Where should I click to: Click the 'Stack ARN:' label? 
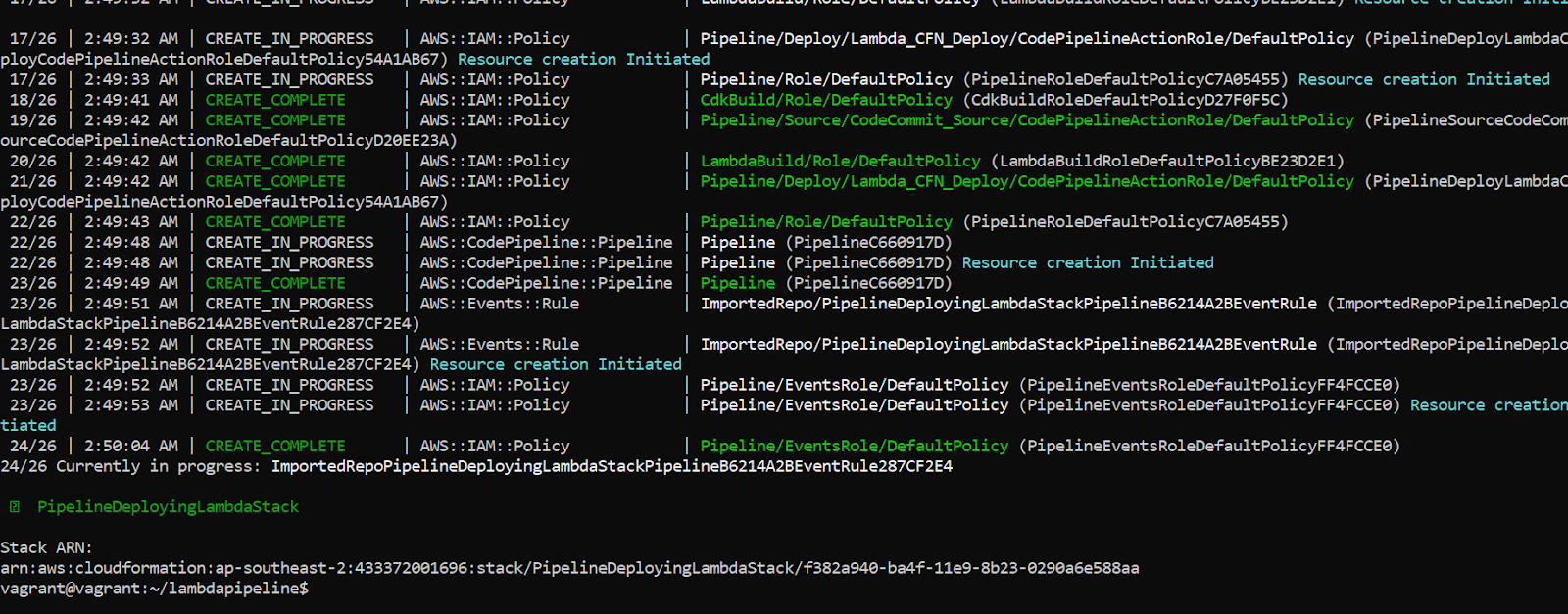46,547
